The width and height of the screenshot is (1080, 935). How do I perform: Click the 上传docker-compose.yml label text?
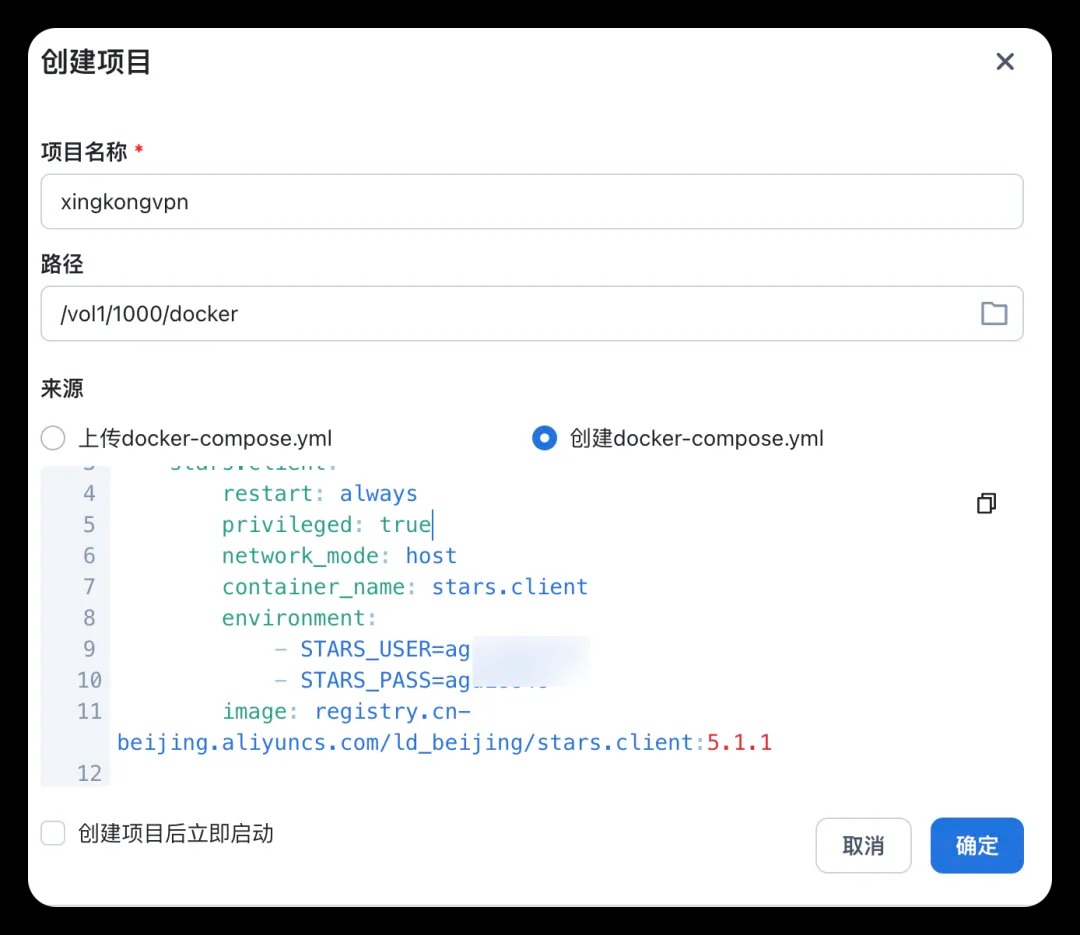(x=205, y=439)
